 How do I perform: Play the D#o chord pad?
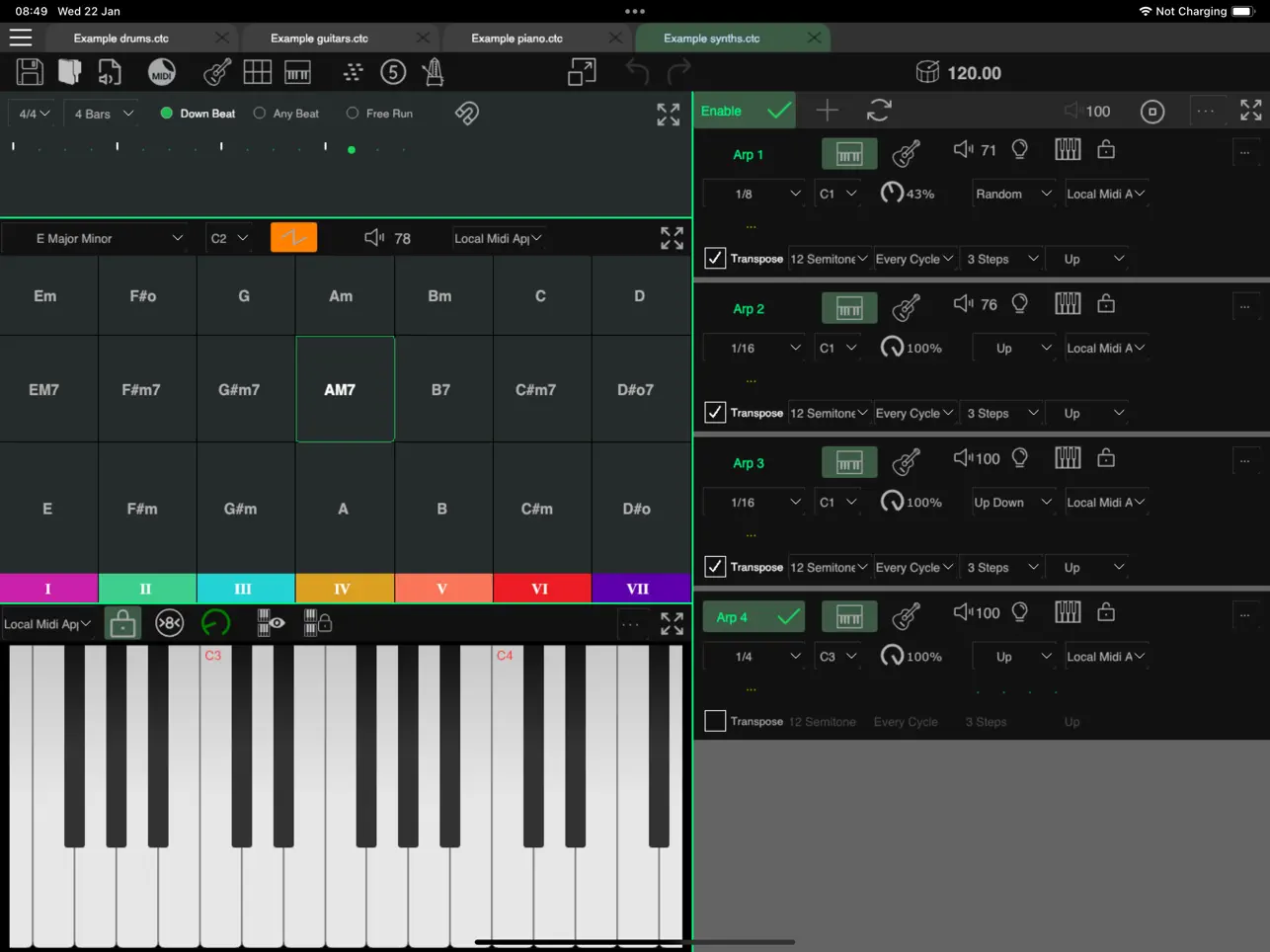tap(641, 508)
